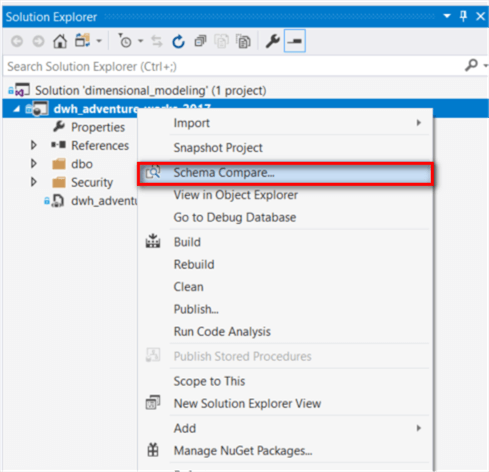Image resolution: width=489 pixels, height=472 pixels.
Task: Open the dropdown next to the view switcher icon
Action: [99, 41]
